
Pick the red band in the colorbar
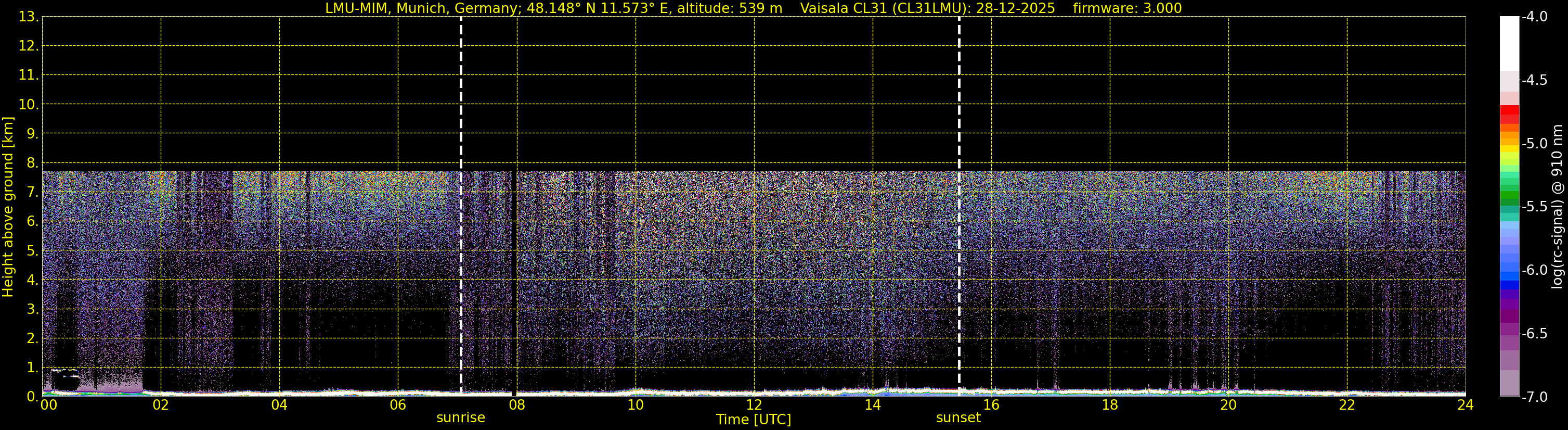pyautogui.click(x=1509, y=112)
